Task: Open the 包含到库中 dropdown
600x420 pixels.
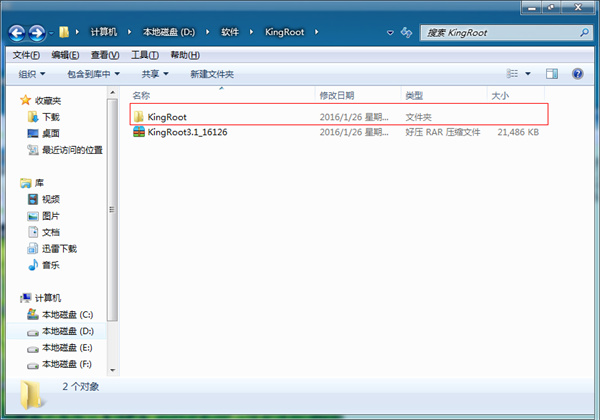Action: pos(93,74)
